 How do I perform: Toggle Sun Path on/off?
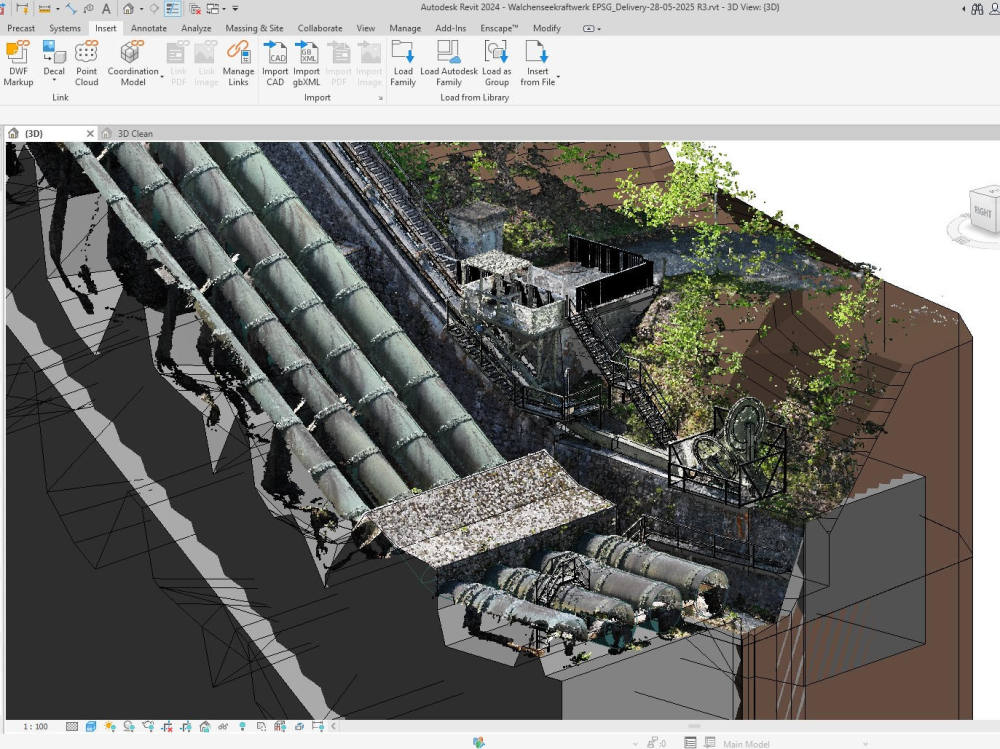point(110,727)
